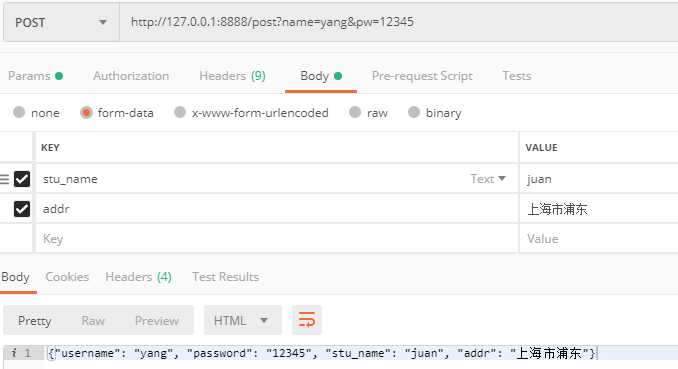The image size is (678, 369).
Task: Select the response Body tab
Action: click(15, 277)
